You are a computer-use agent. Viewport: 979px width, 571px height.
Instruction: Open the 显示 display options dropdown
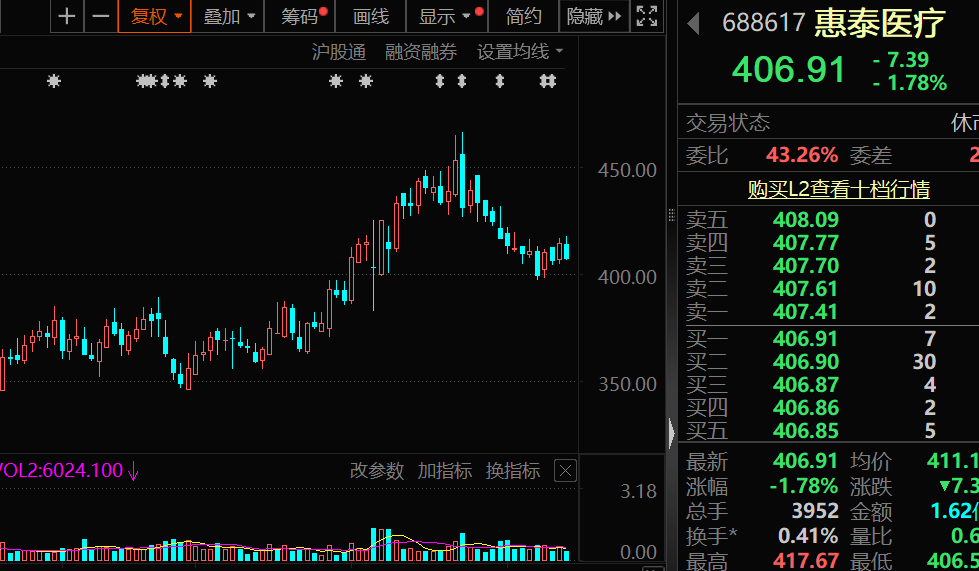coord(445,16)
